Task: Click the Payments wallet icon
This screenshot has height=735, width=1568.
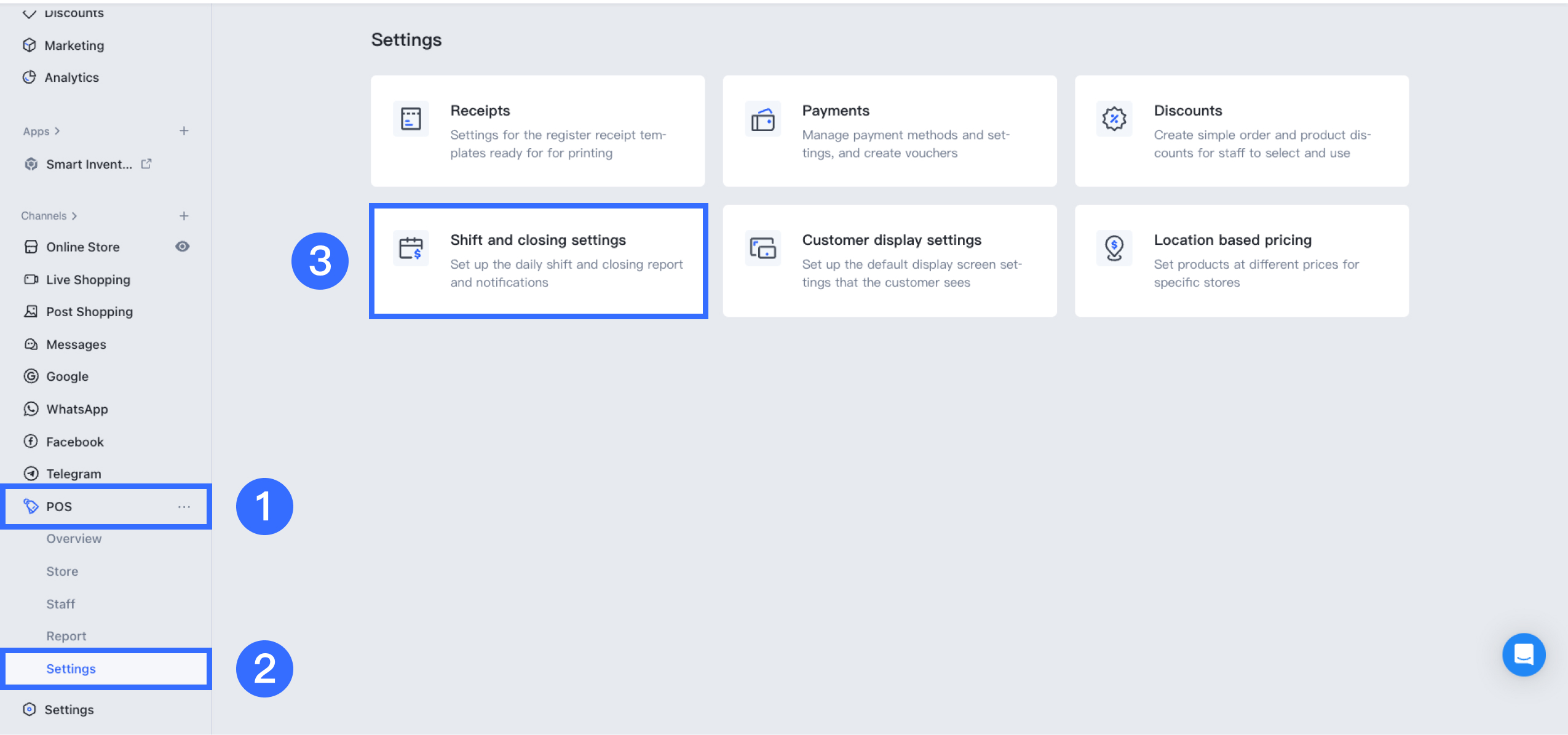Action: pyautogui.click(x=762, y=119)
